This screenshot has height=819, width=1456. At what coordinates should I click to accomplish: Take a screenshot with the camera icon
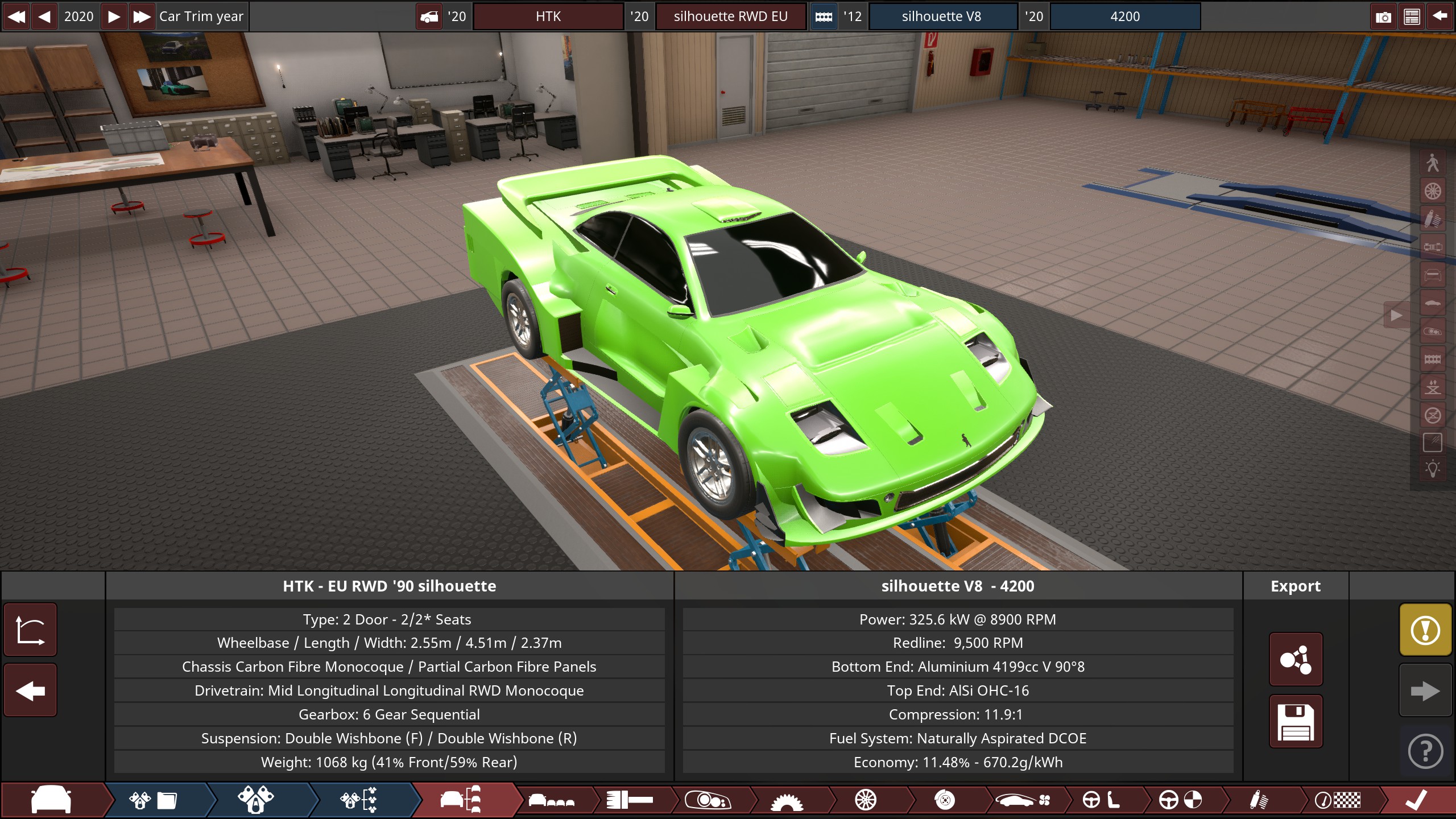[x=1383, y=16]
